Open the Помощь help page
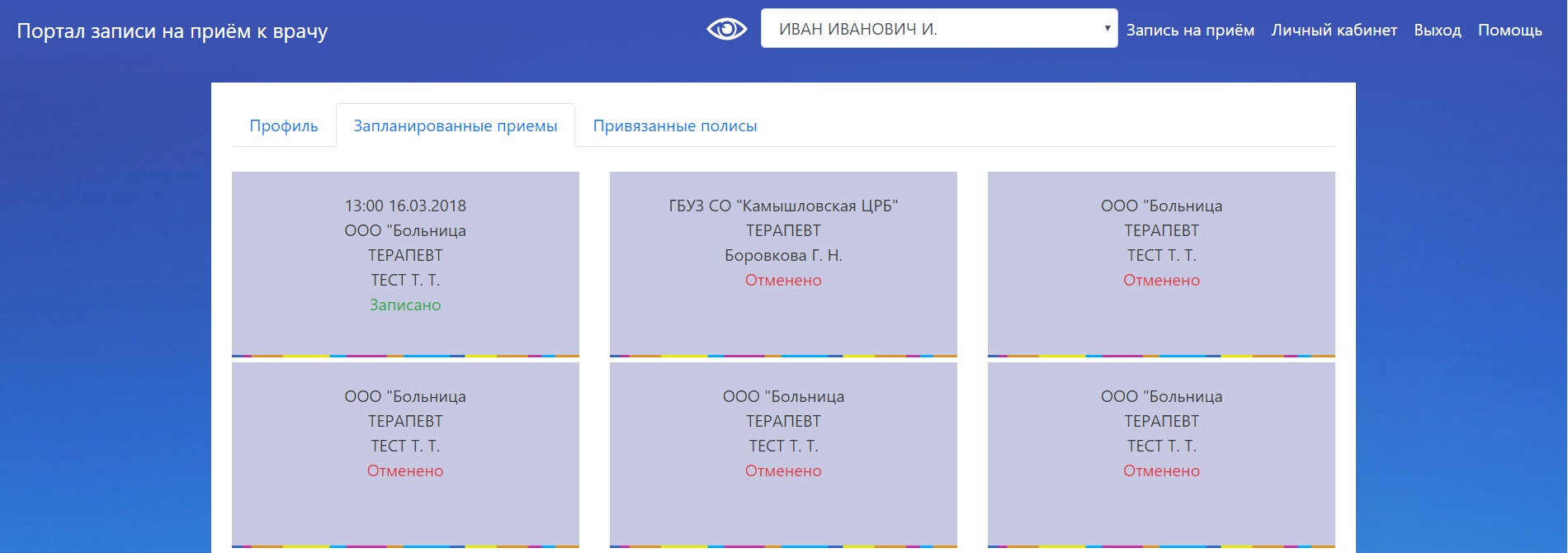 1509,31
